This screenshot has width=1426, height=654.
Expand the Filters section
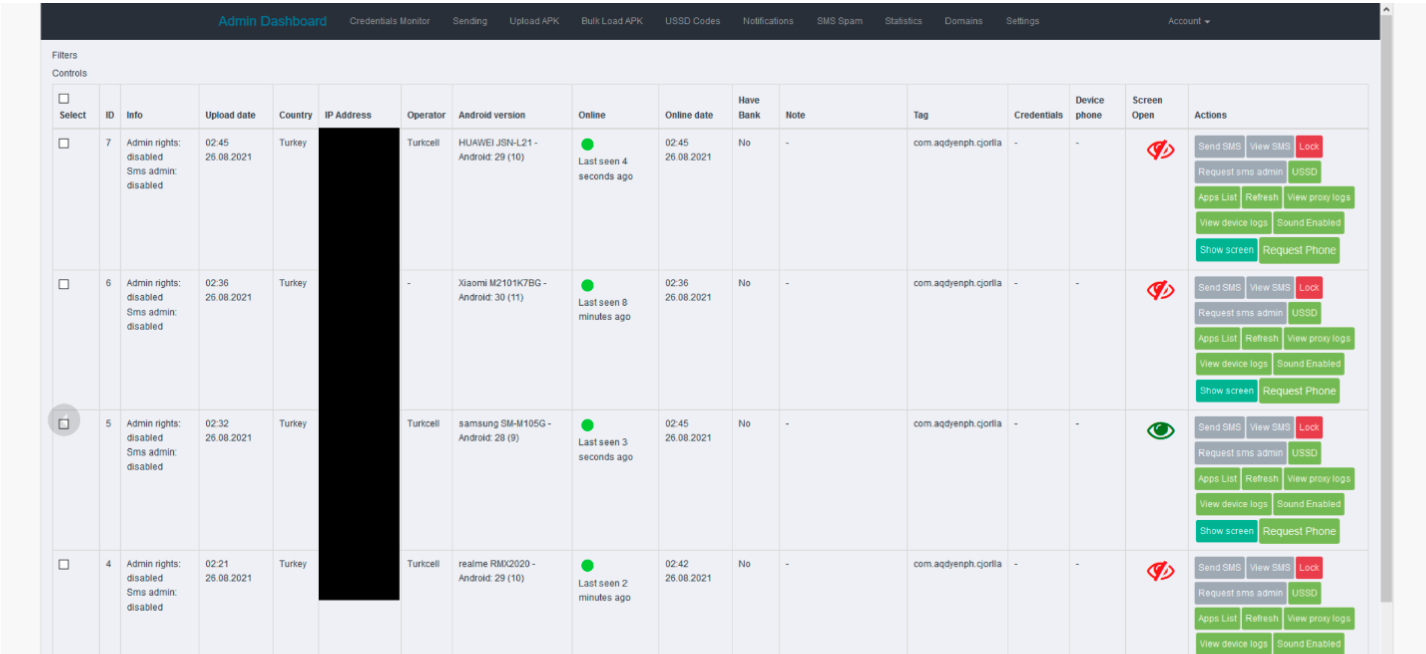(x=64, y=55)
